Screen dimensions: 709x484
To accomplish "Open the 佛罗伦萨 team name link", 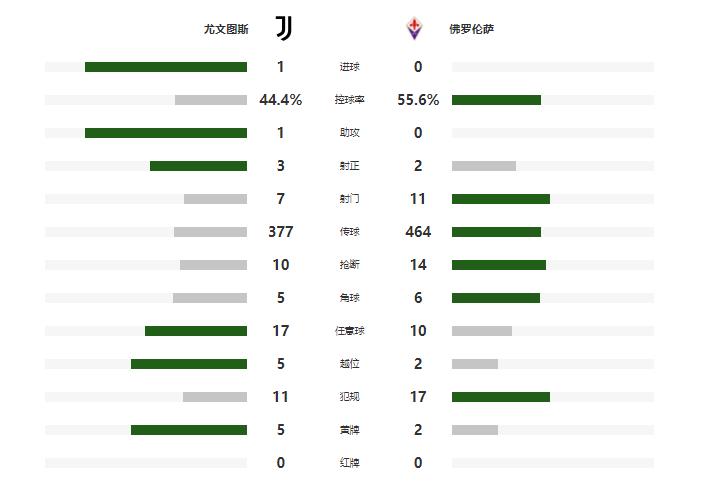I will coord(471,29).
